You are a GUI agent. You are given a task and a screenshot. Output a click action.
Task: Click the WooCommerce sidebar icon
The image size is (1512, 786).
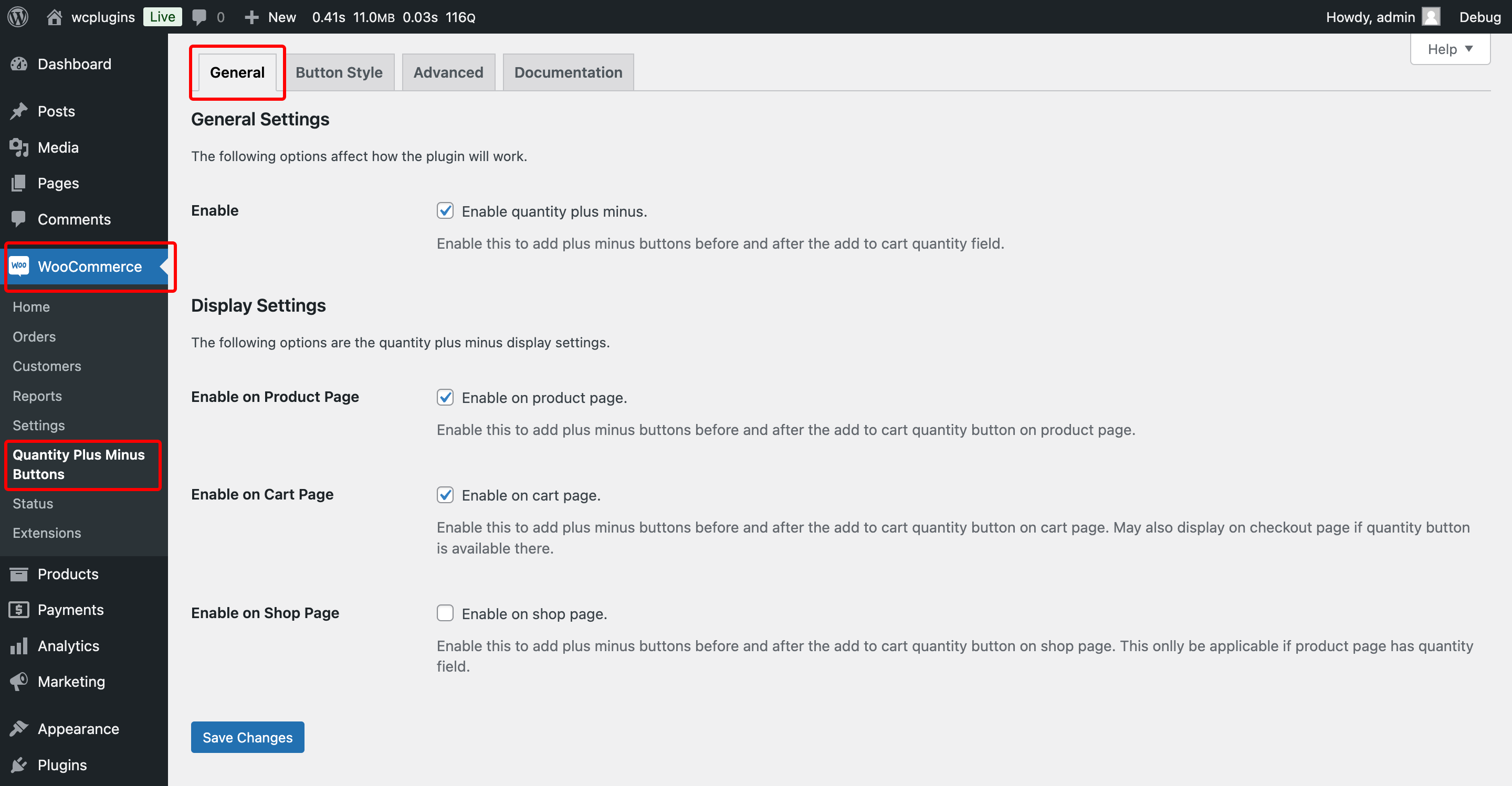tap(19, 267)
